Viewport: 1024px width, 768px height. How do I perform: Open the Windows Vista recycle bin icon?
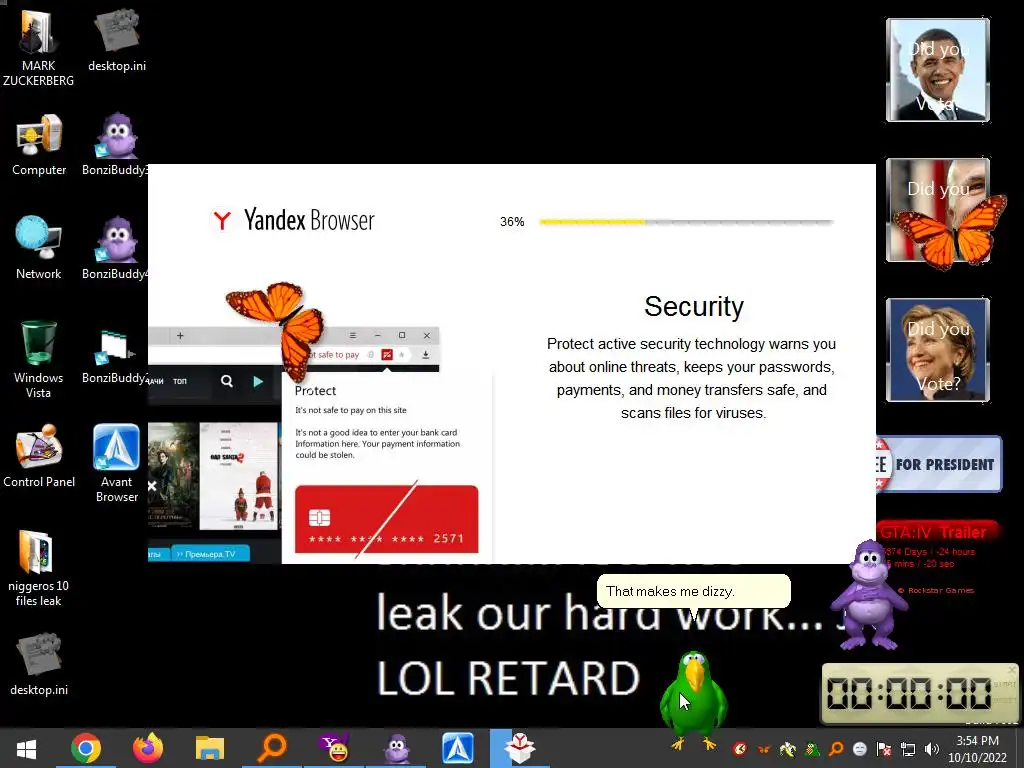coord(39,359)
